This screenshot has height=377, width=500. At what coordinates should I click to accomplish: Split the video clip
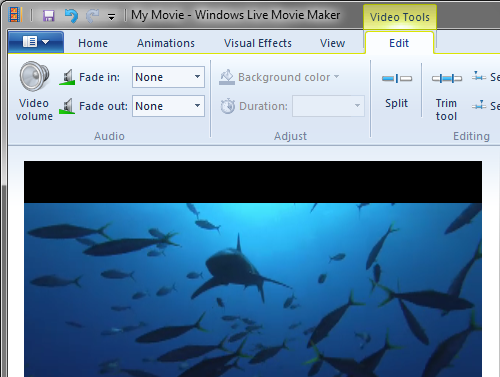[x=397, y=91]
